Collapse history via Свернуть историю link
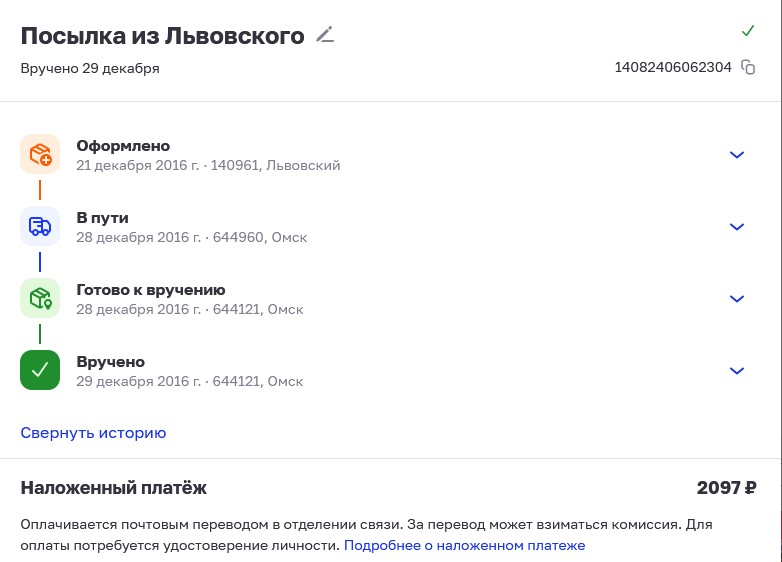Image resolution: width=782 pixels, height=562 pixels. click(93, 433)
